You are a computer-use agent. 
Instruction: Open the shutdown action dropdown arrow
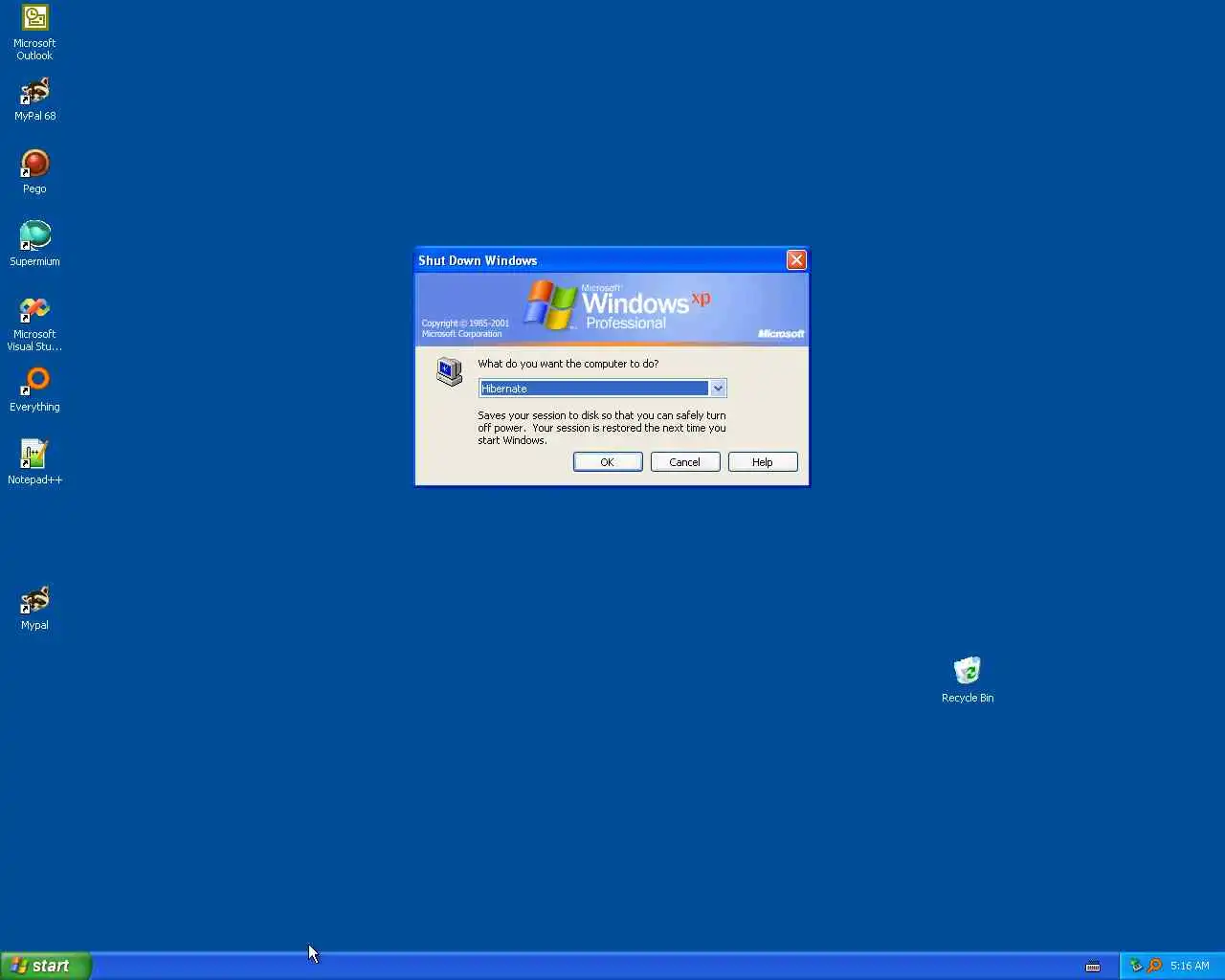718,389
